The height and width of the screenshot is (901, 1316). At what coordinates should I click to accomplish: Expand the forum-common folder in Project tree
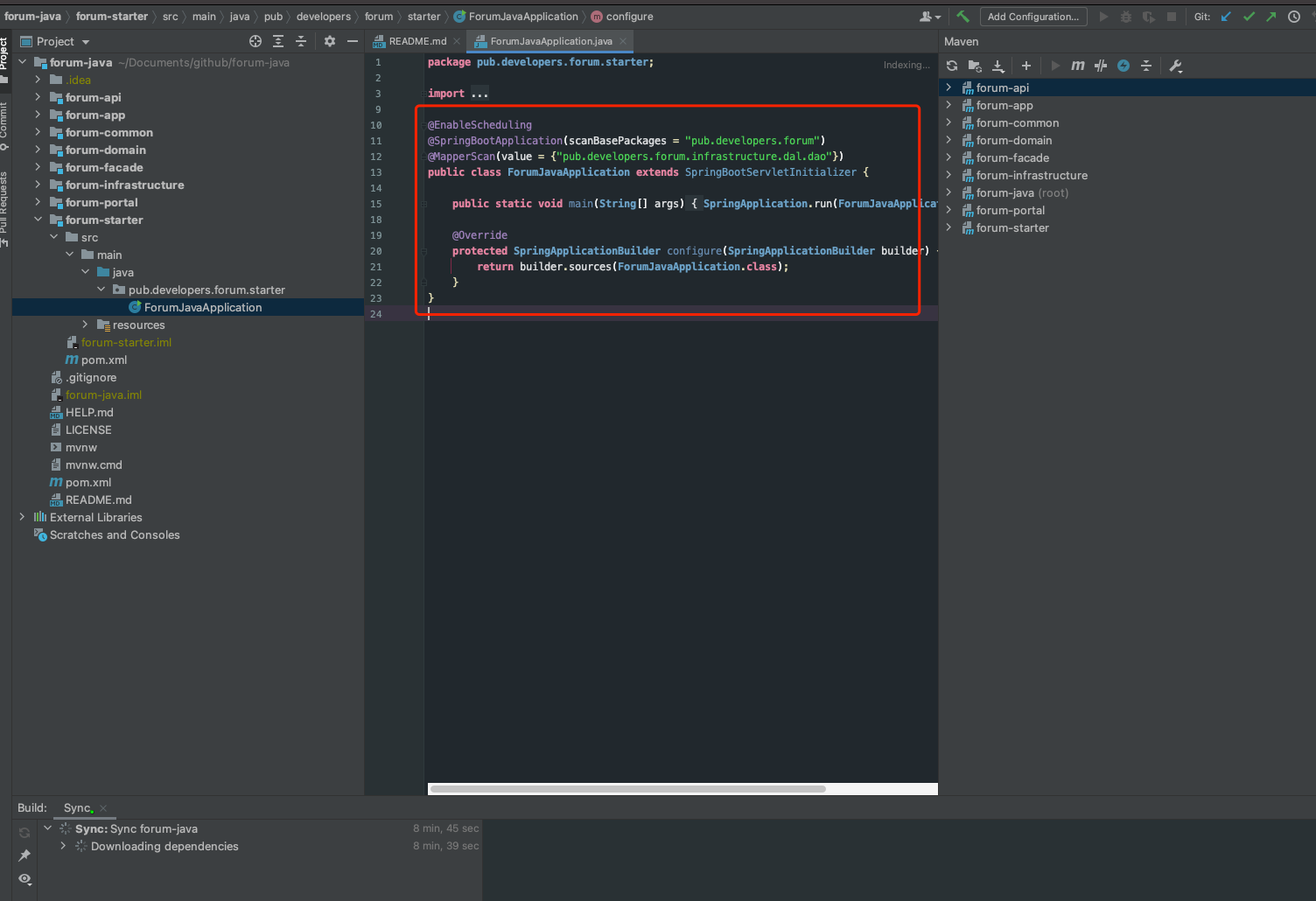coord(38,132)
